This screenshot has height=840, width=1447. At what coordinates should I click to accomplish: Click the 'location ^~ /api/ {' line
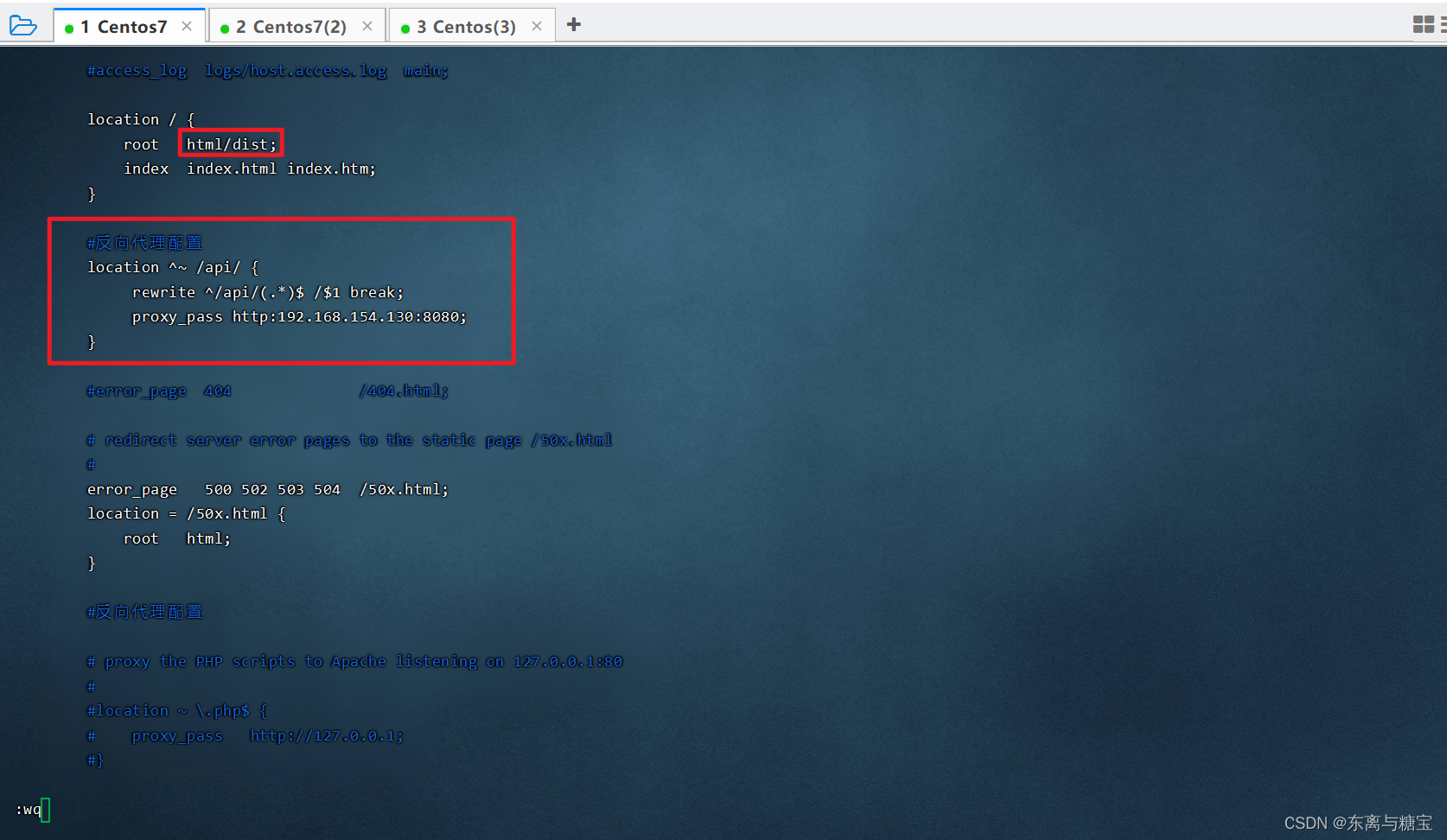173,267
